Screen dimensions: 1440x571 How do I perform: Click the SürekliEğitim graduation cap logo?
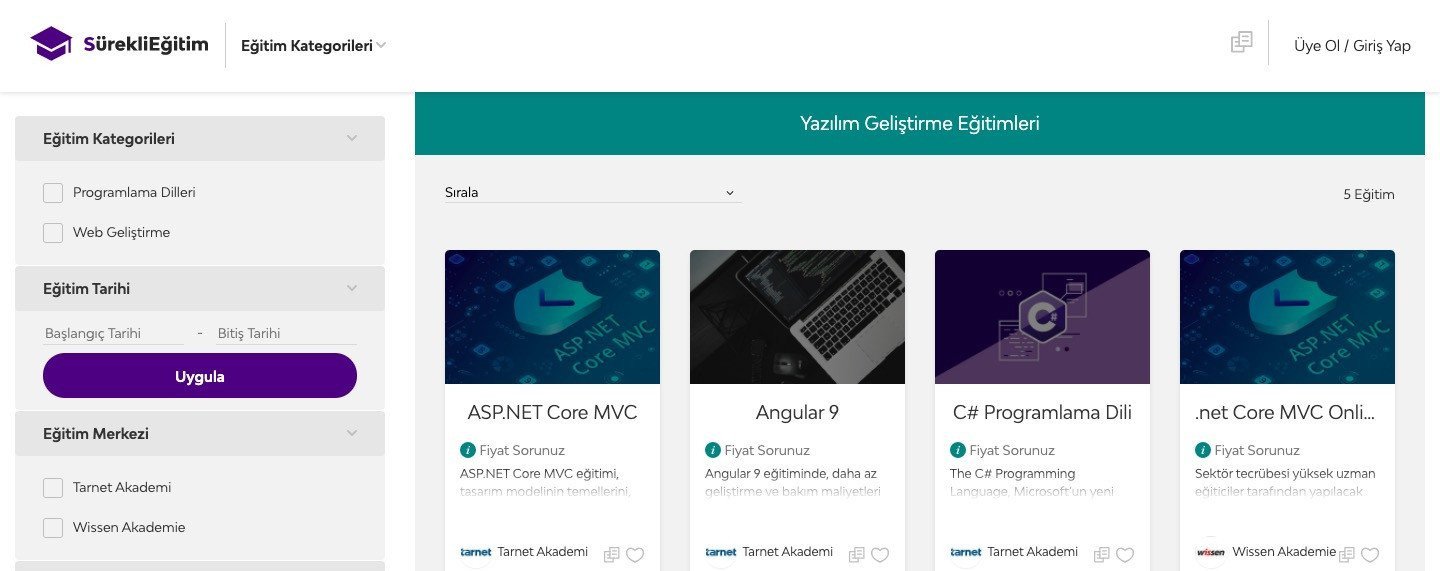51,44
